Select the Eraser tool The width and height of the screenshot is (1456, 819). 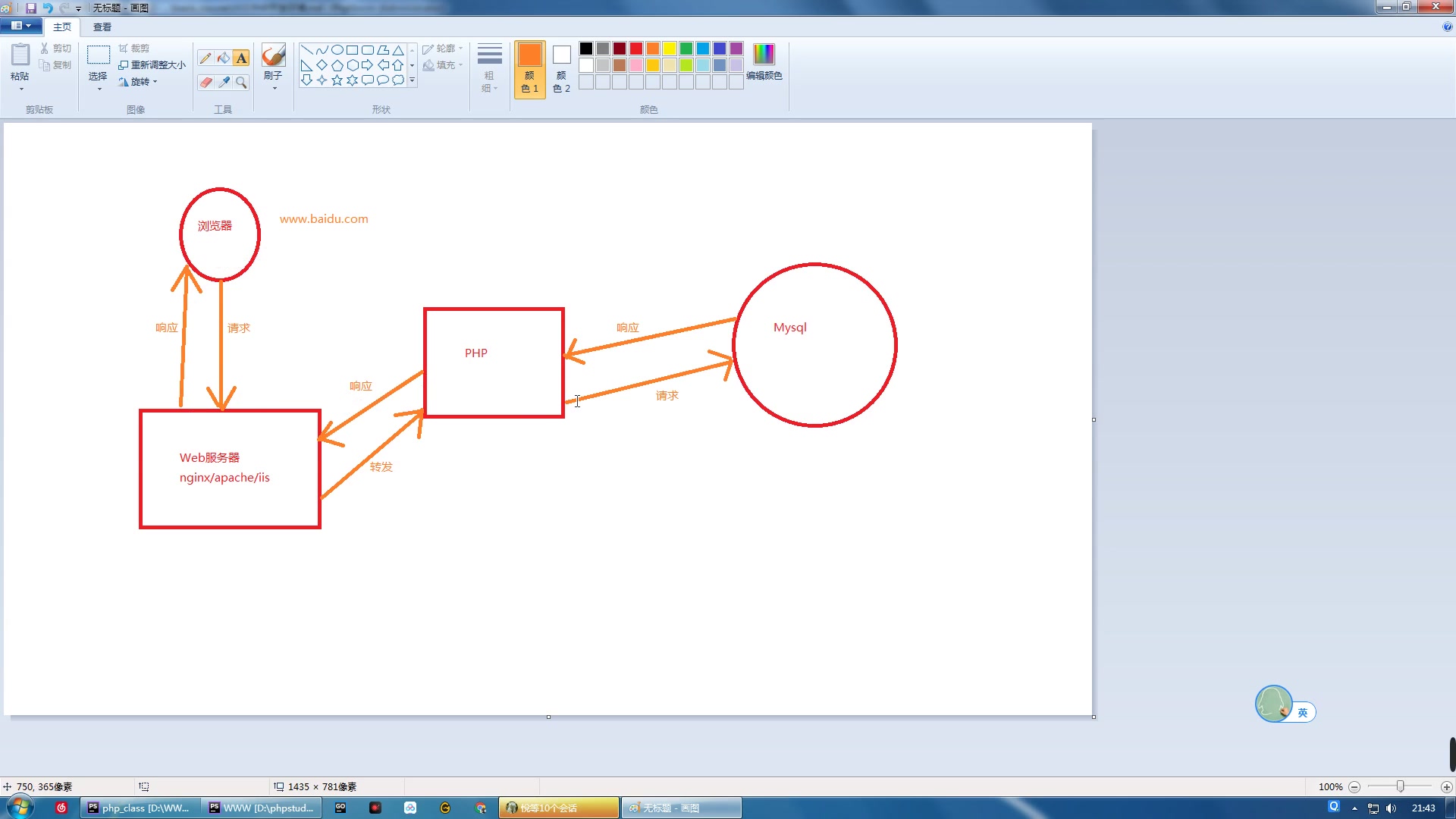(x=206, y=82)
